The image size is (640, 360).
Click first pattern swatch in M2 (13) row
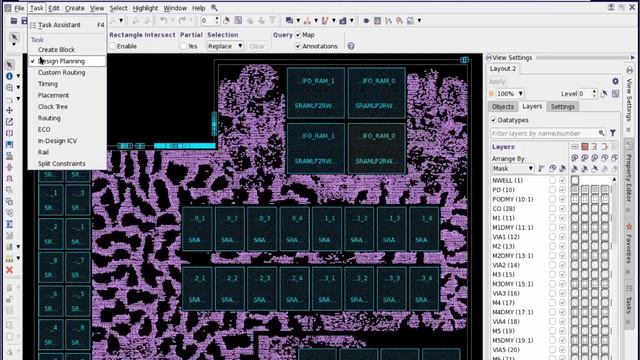click(575, 246)
